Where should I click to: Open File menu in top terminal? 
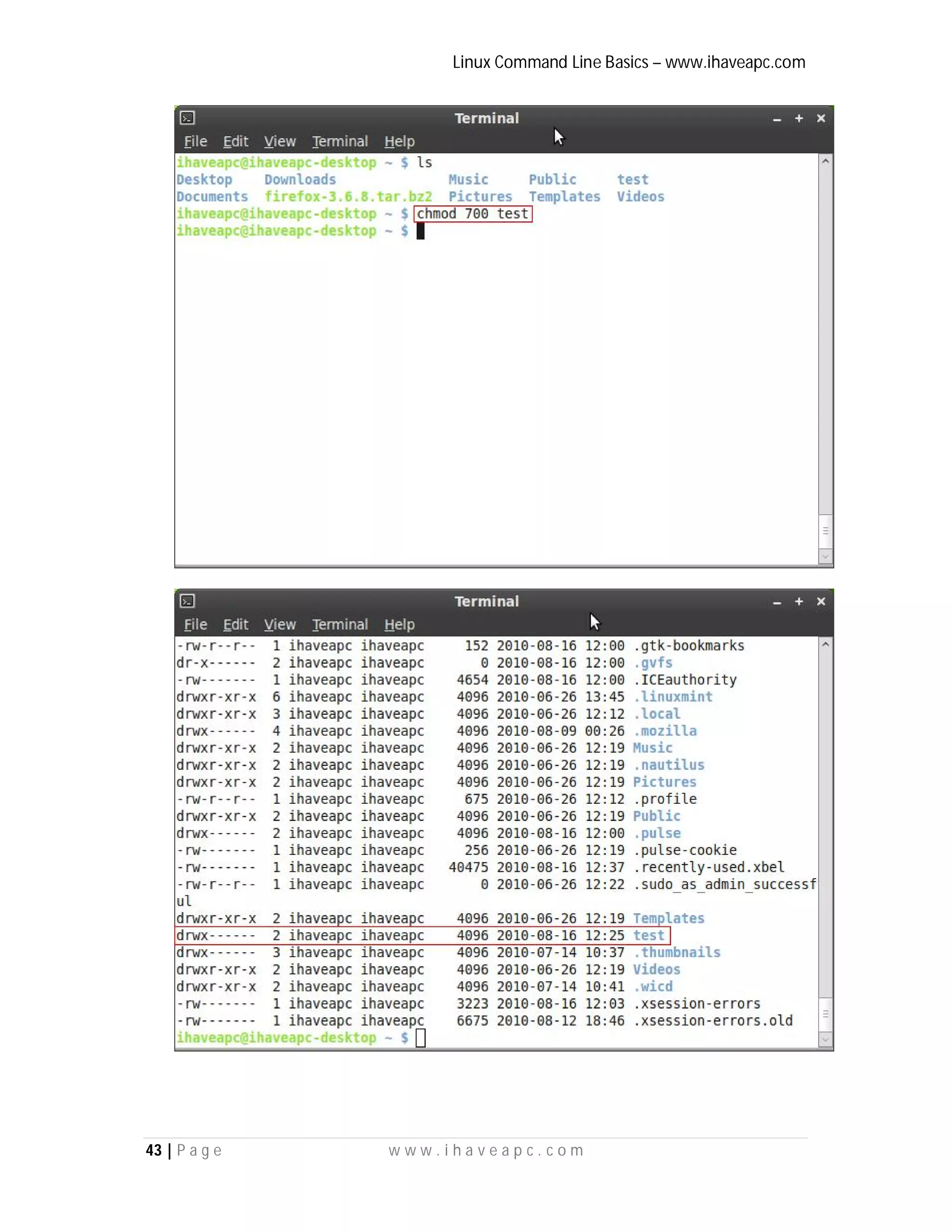coord(195,142)
